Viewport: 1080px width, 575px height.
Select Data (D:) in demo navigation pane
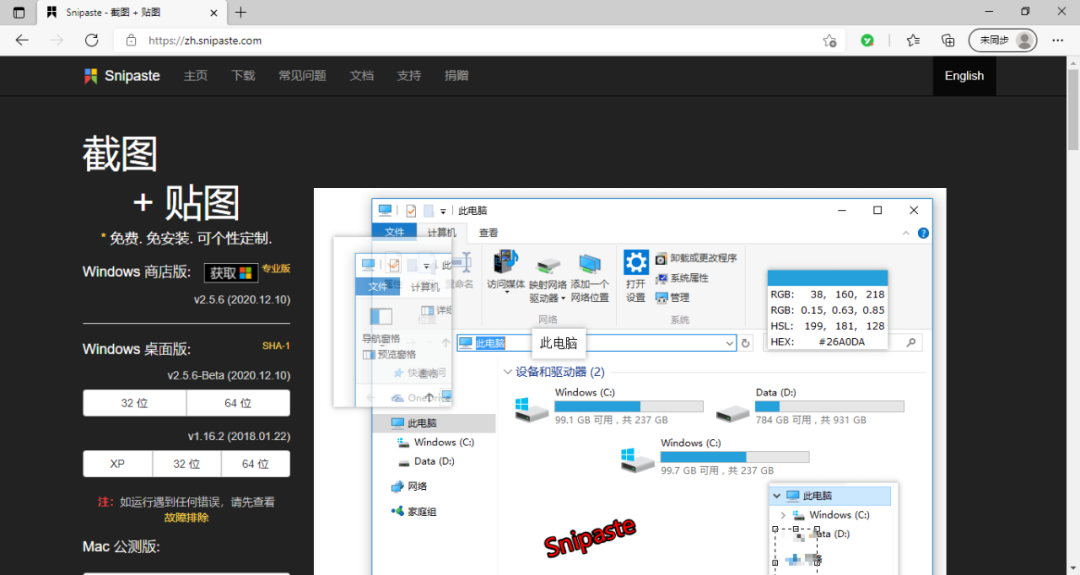pyautogui.click(x=426, y=461)
